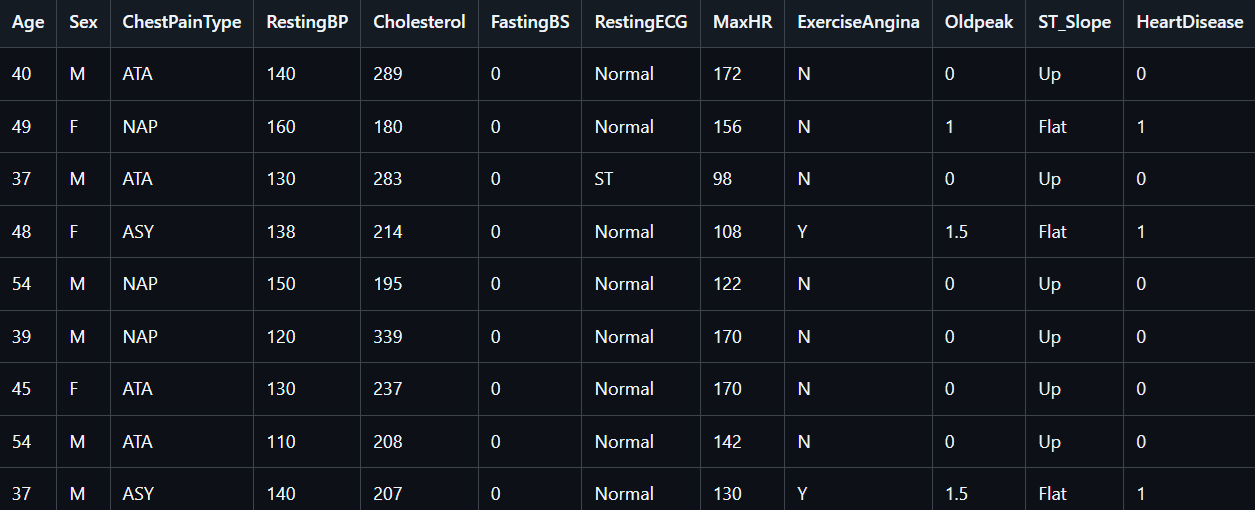Select the Cholesterol column header
Viewport: 1255px width, 510px height.
(x=419, y=22)
